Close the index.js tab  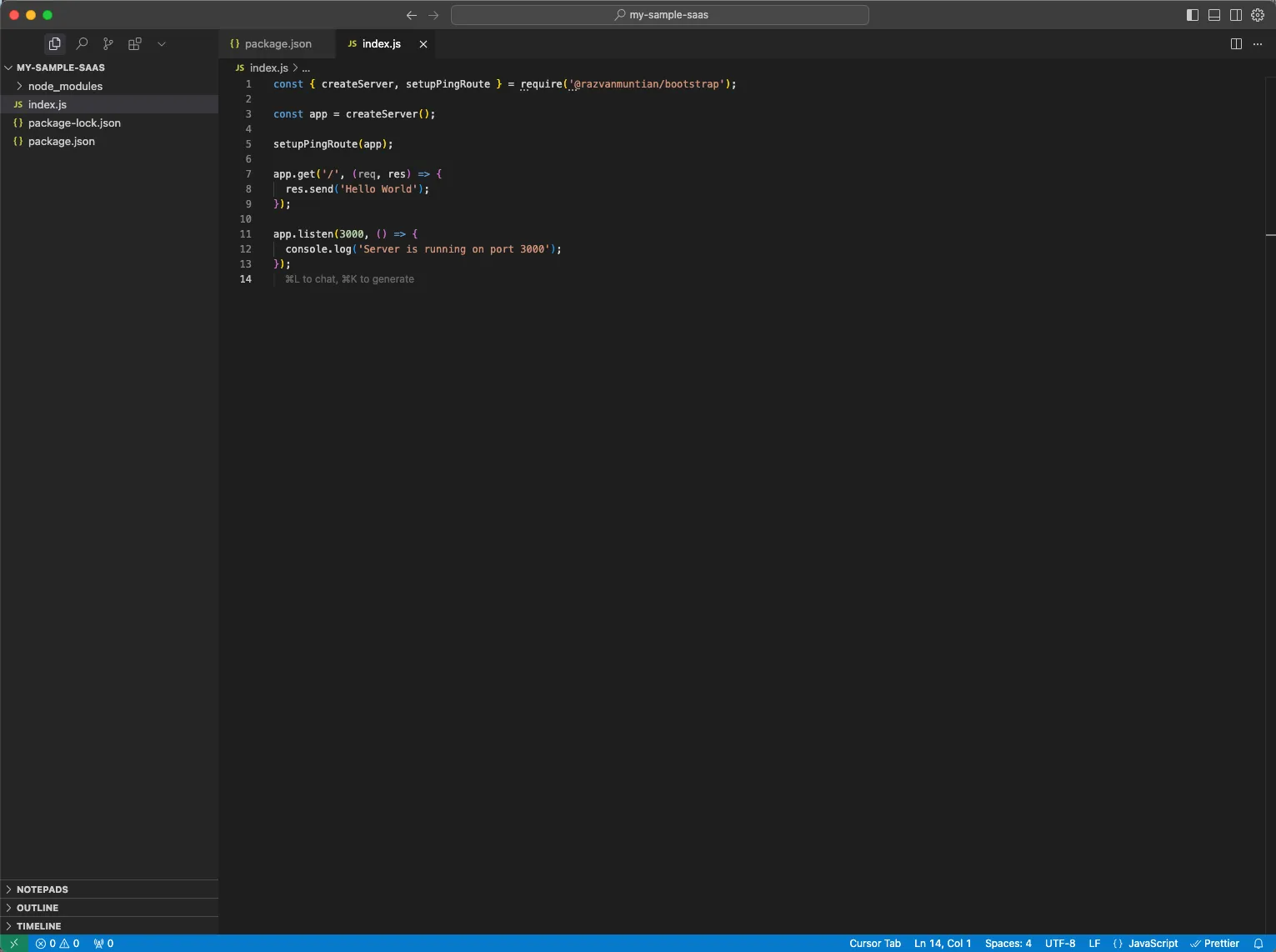(423, 44)
